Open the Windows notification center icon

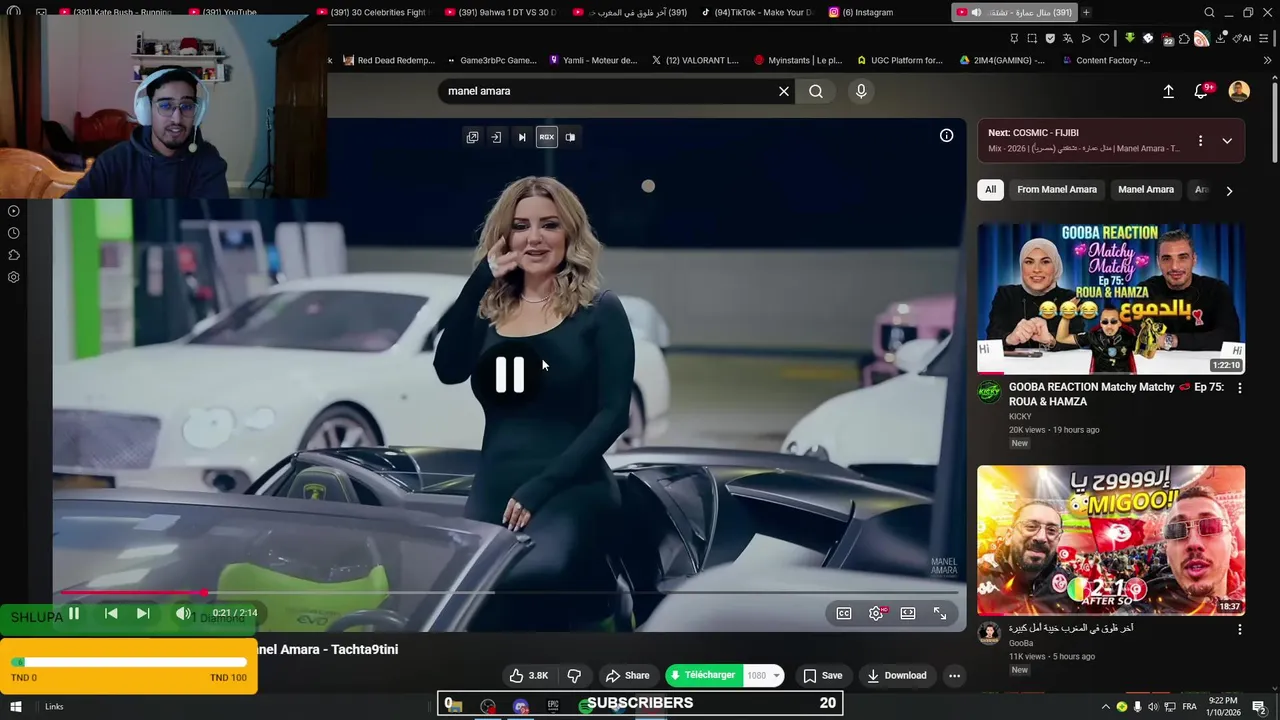1259,707
